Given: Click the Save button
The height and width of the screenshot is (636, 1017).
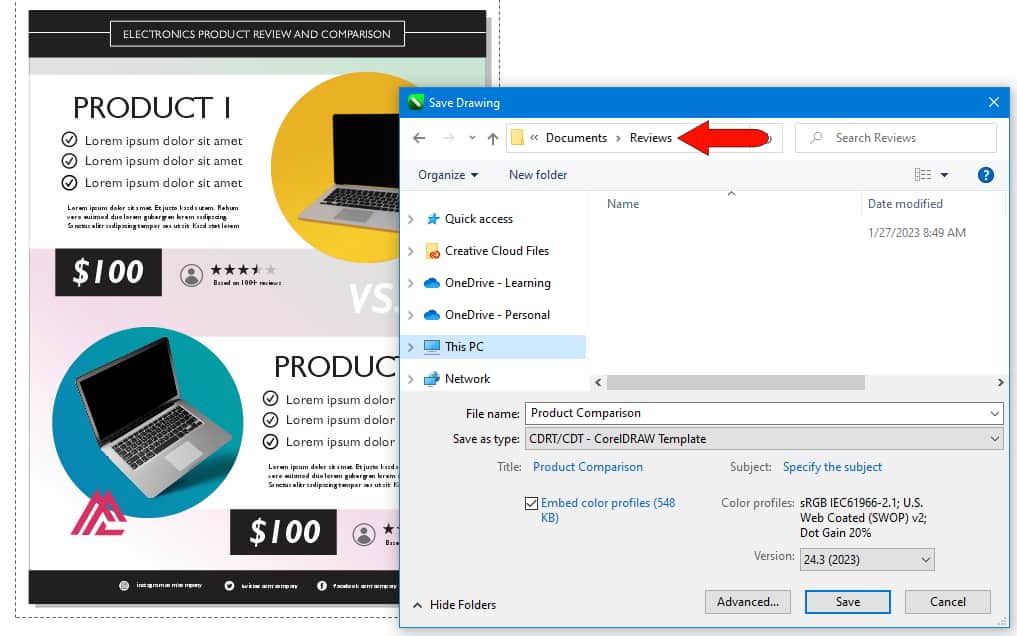Looking at the screenshot, I should point(847,602).
